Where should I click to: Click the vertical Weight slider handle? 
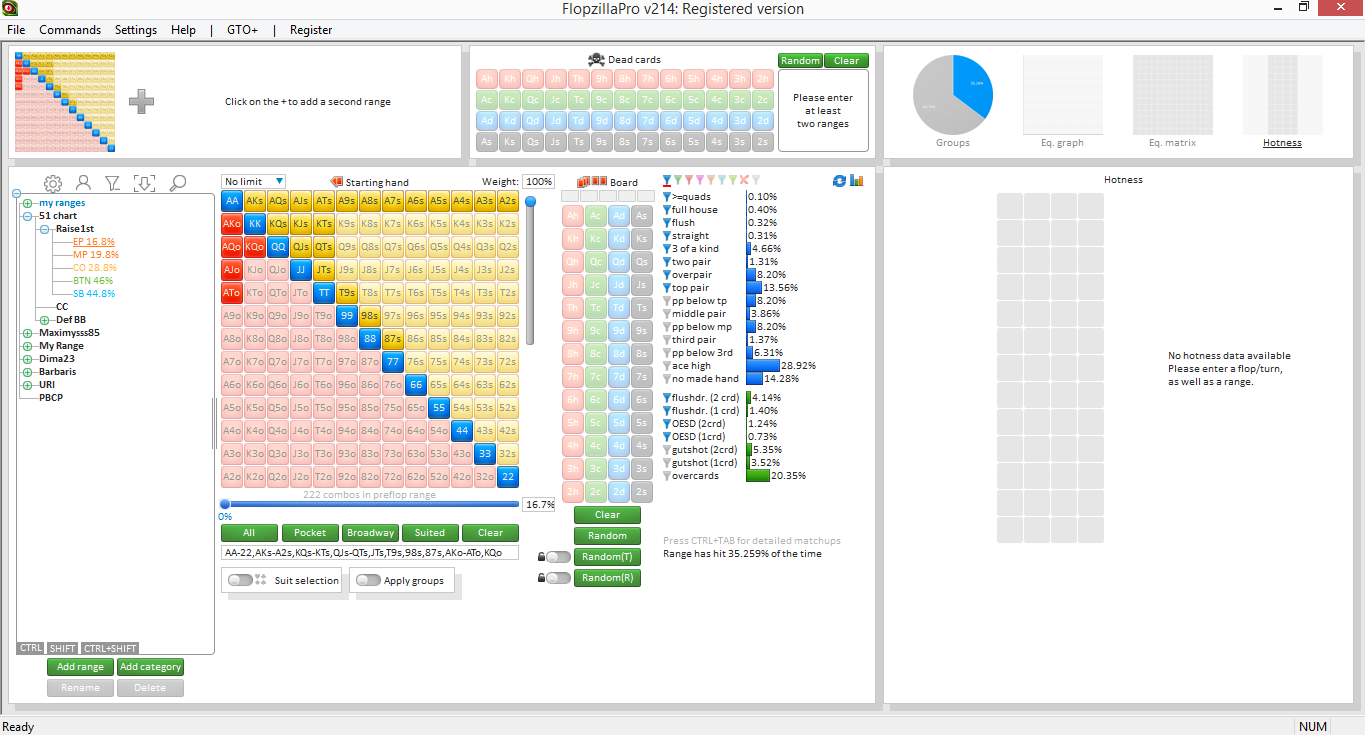[x=530, y=201]
